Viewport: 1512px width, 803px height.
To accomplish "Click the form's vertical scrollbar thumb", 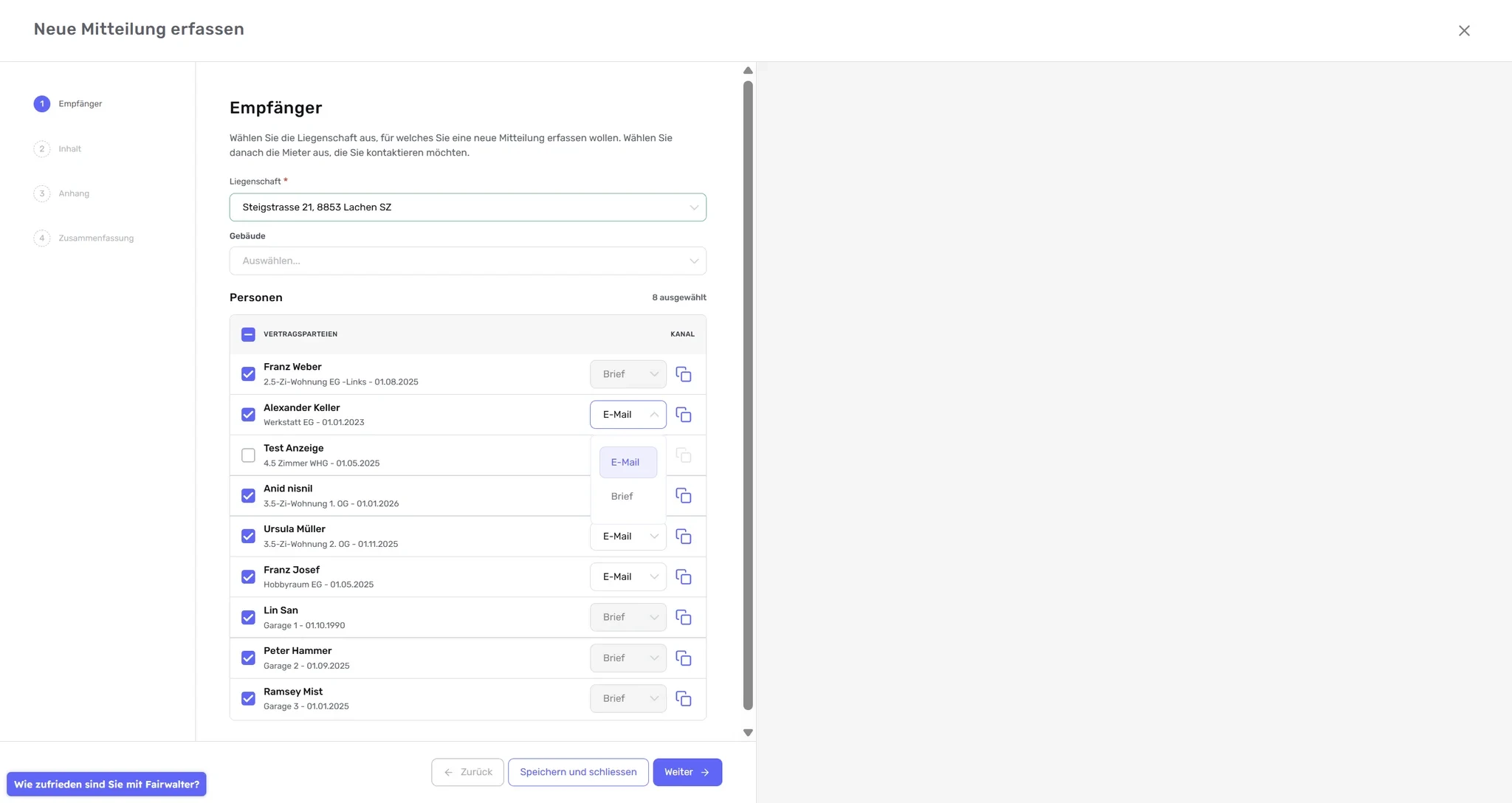I will coord(748,395).
